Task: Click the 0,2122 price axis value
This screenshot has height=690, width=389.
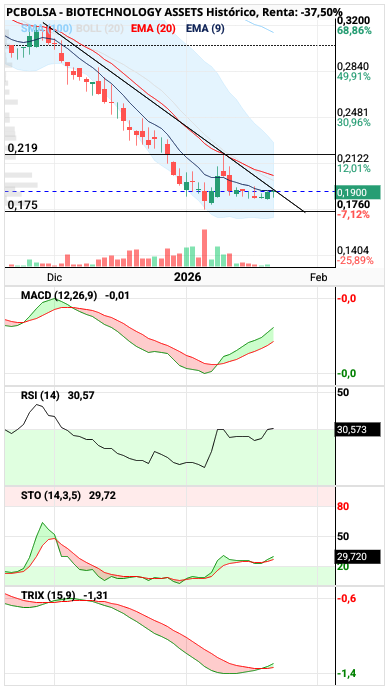Action: [353, 158]
